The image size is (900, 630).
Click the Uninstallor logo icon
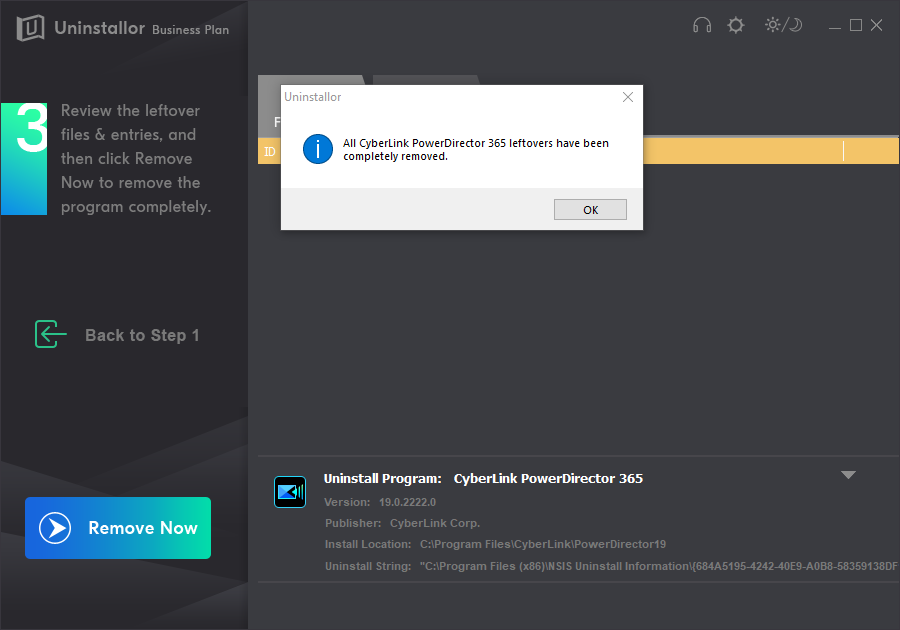[30, 28]
